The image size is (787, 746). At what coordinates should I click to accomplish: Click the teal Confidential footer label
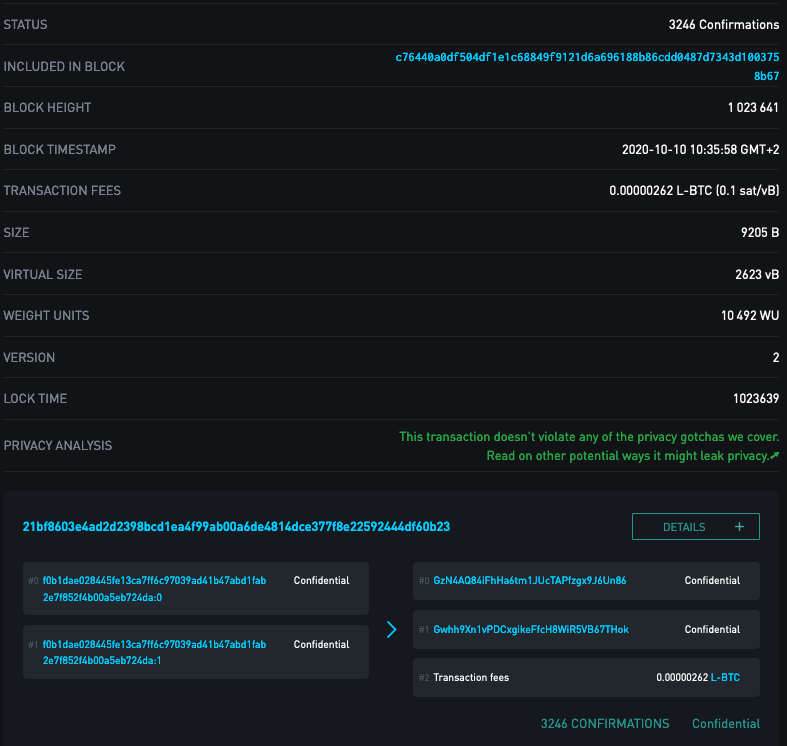coord(726,723)
